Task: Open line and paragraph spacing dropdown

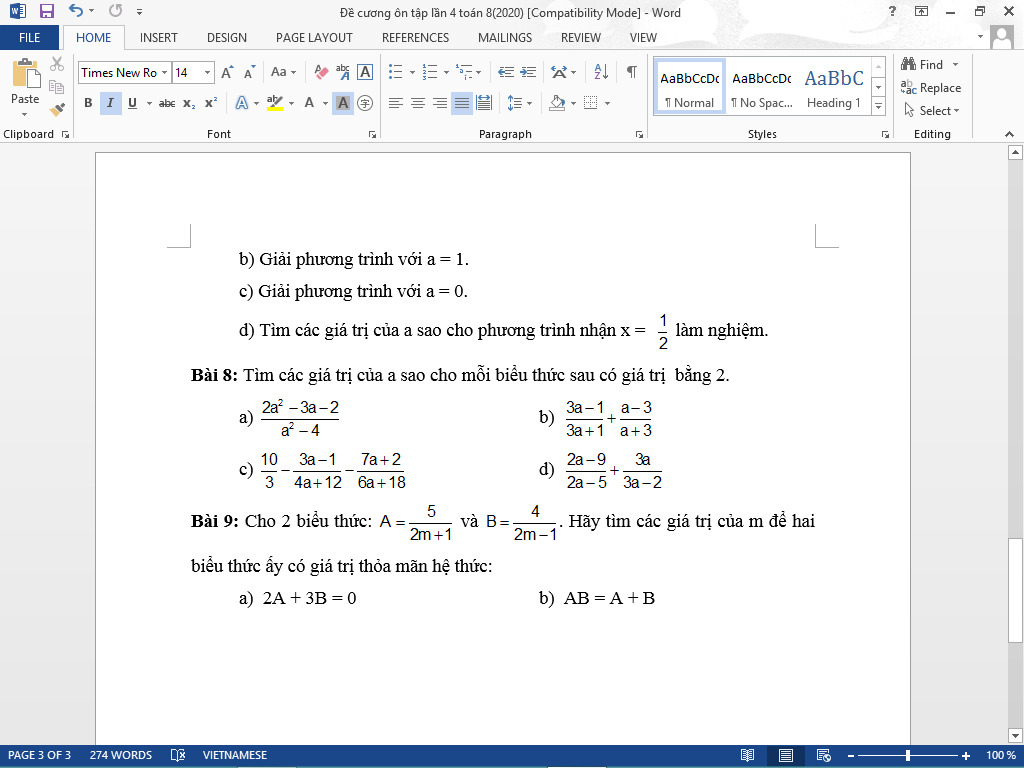Action: coord(519,103)
